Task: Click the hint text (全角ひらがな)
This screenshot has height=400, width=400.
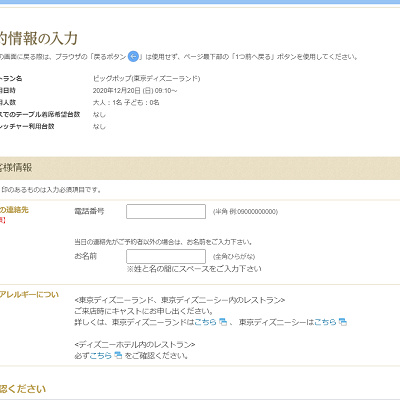Action: point(234,257)
